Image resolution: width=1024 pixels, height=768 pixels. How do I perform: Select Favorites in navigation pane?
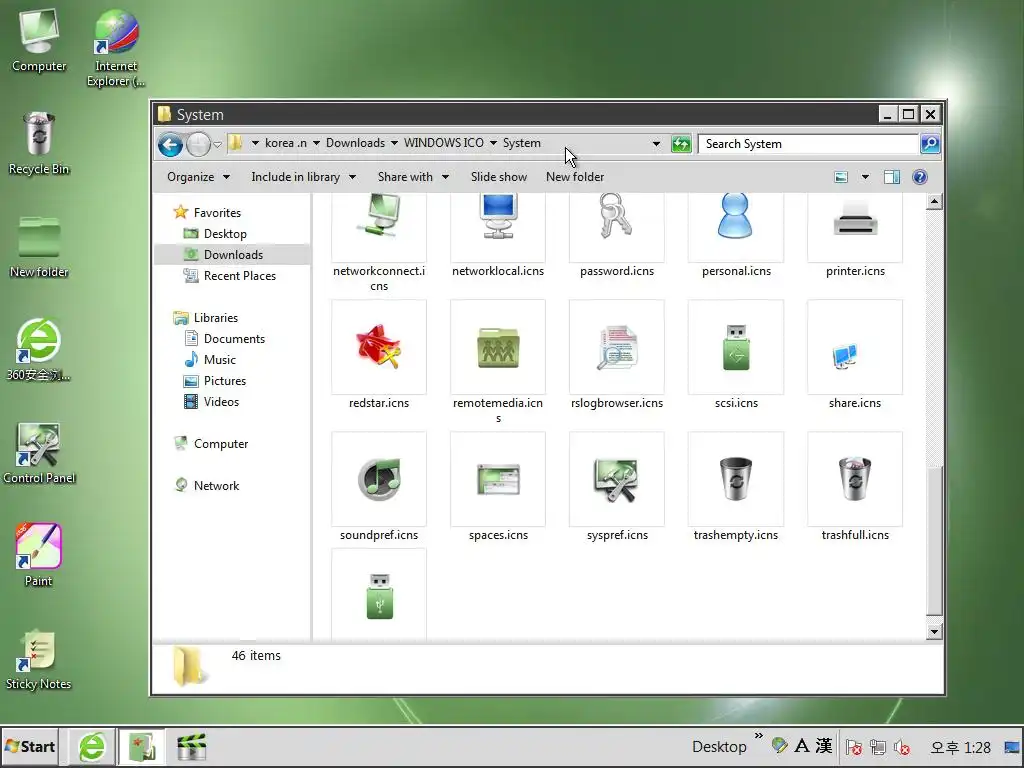[x=217, y=213]
